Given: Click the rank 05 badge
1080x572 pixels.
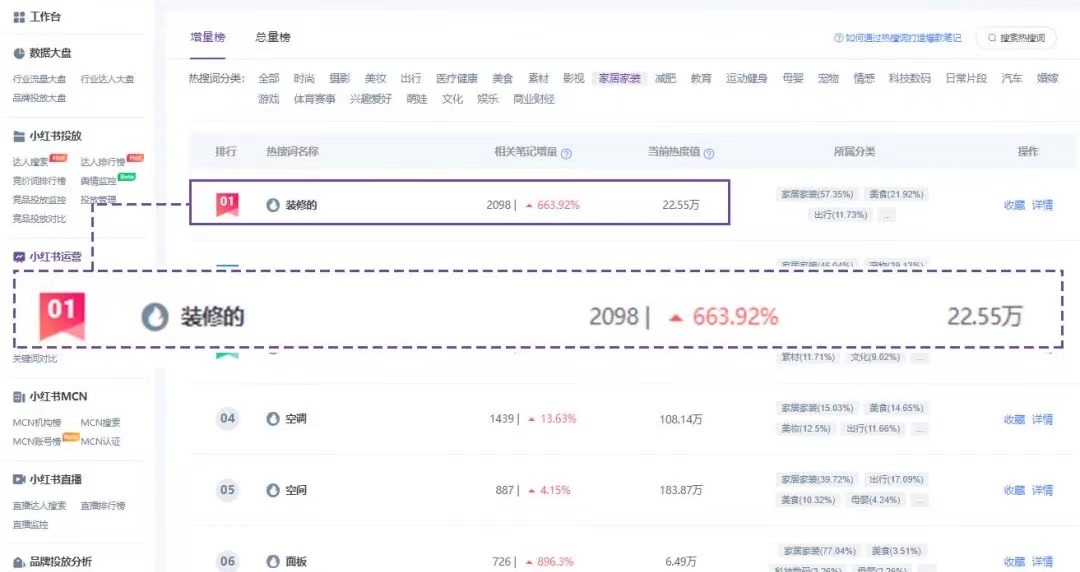Looking at the screenshot, I should [227, 490].
